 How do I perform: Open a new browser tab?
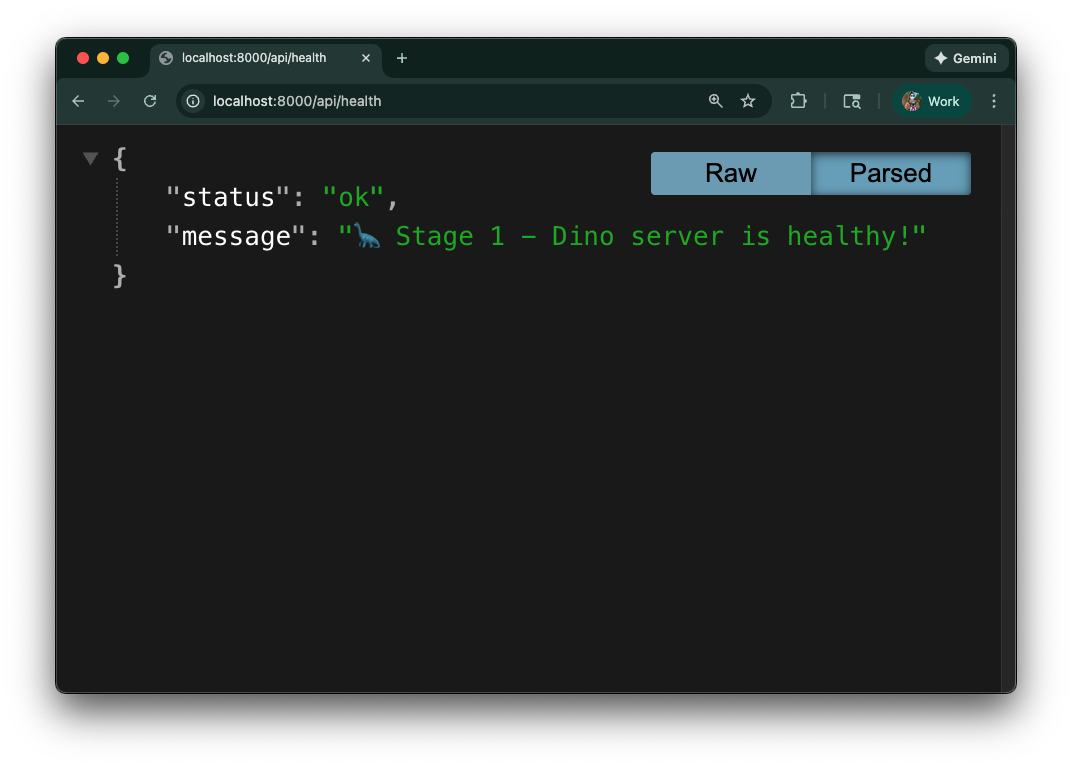pos(402,58)
